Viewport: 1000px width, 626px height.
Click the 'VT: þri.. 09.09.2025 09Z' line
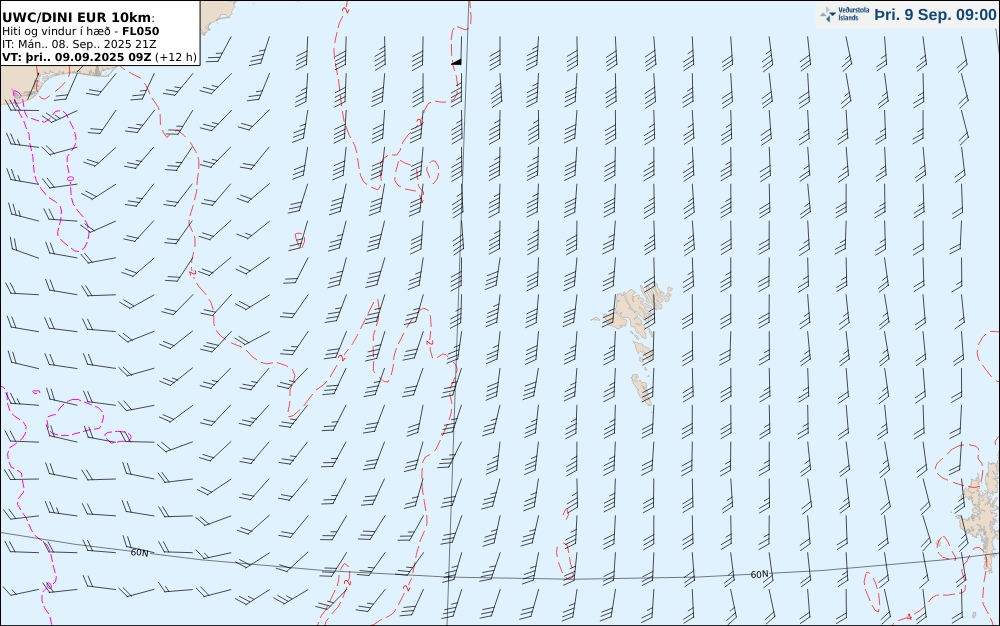99,57
